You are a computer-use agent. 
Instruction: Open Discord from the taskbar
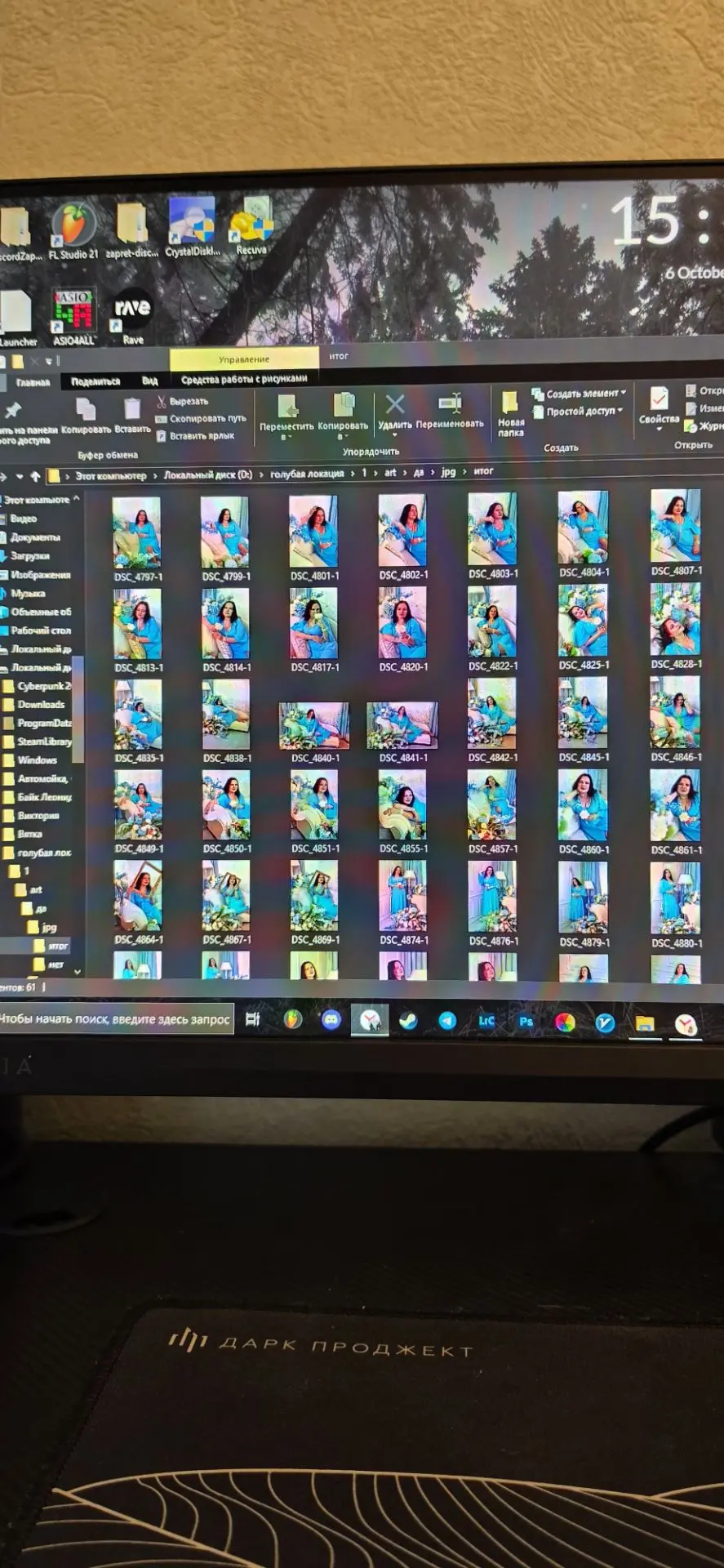(x=331, y=1019)
